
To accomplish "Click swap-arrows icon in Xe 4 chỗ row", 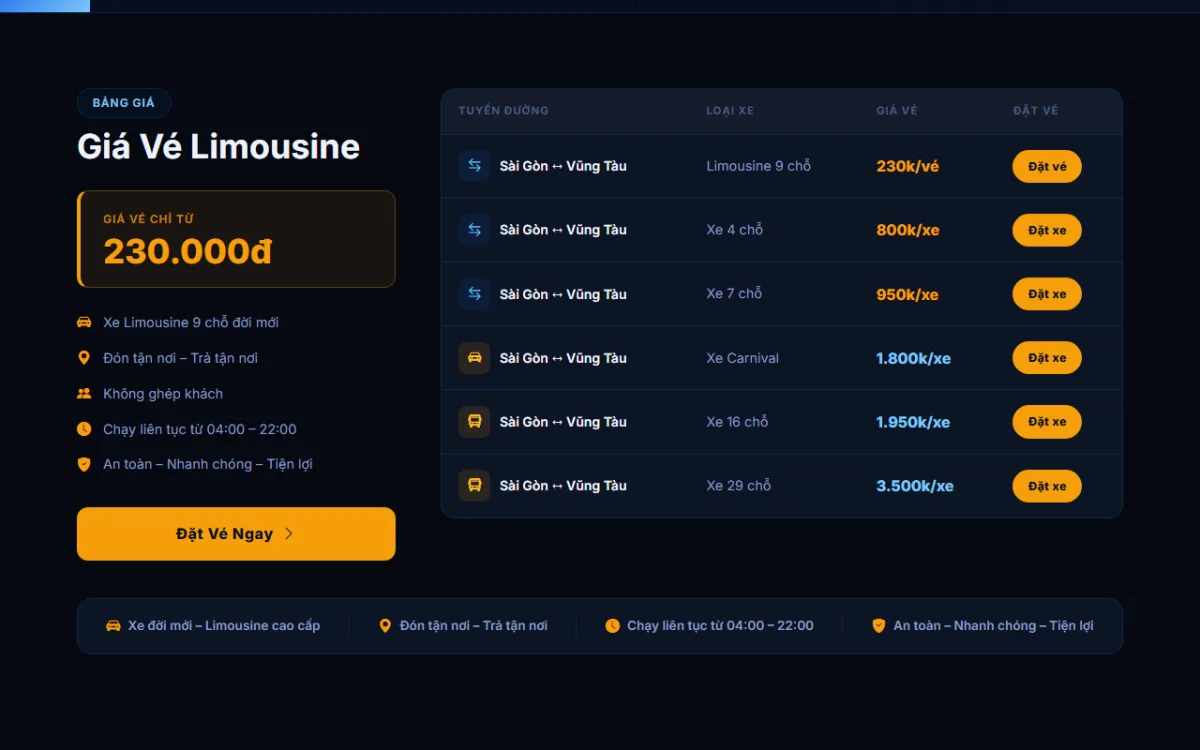I will pyautogui.click(x=474, y=230).
